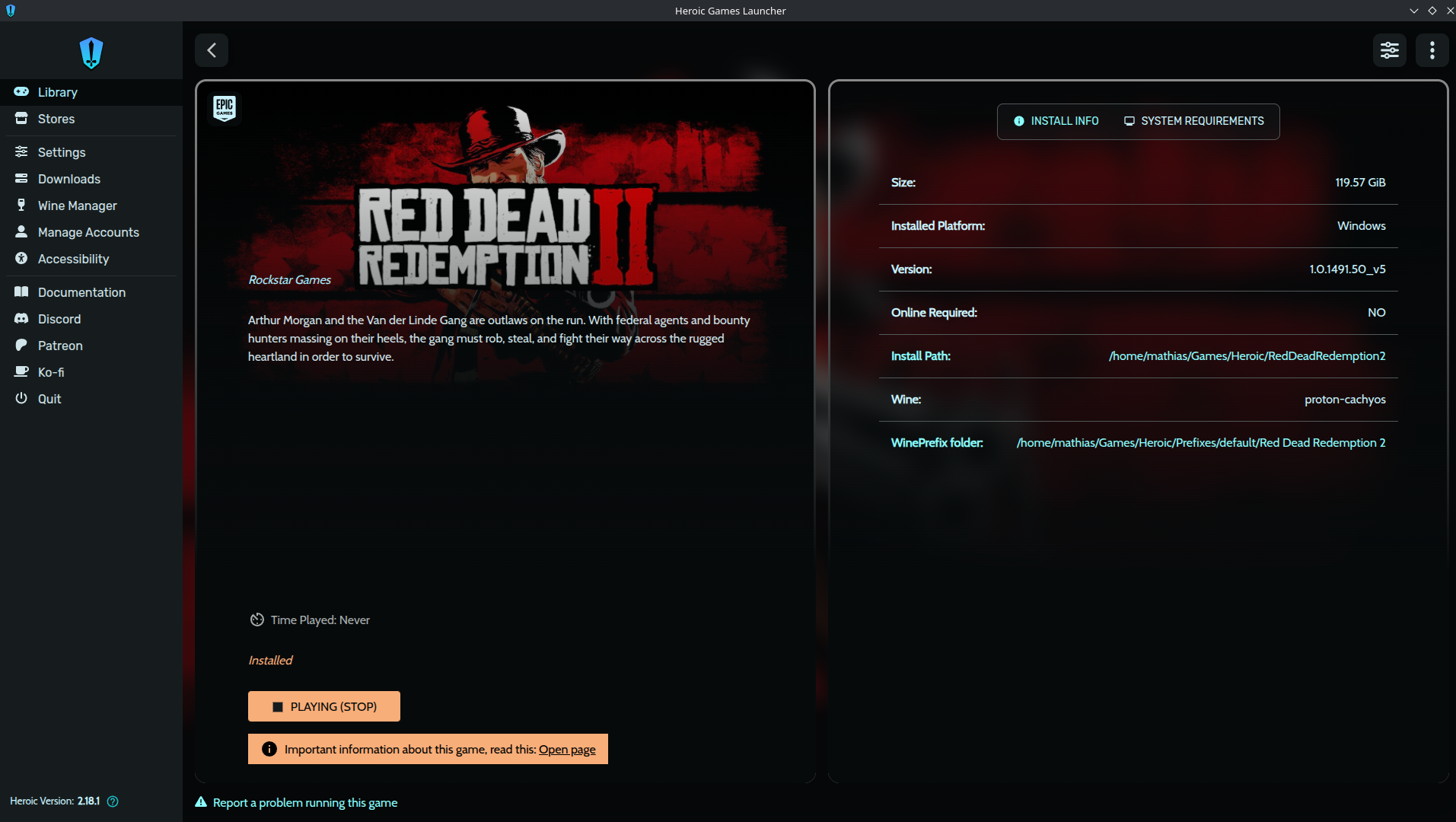Click the Quit power icon
Screen dimensions: 1456x822
21,398
